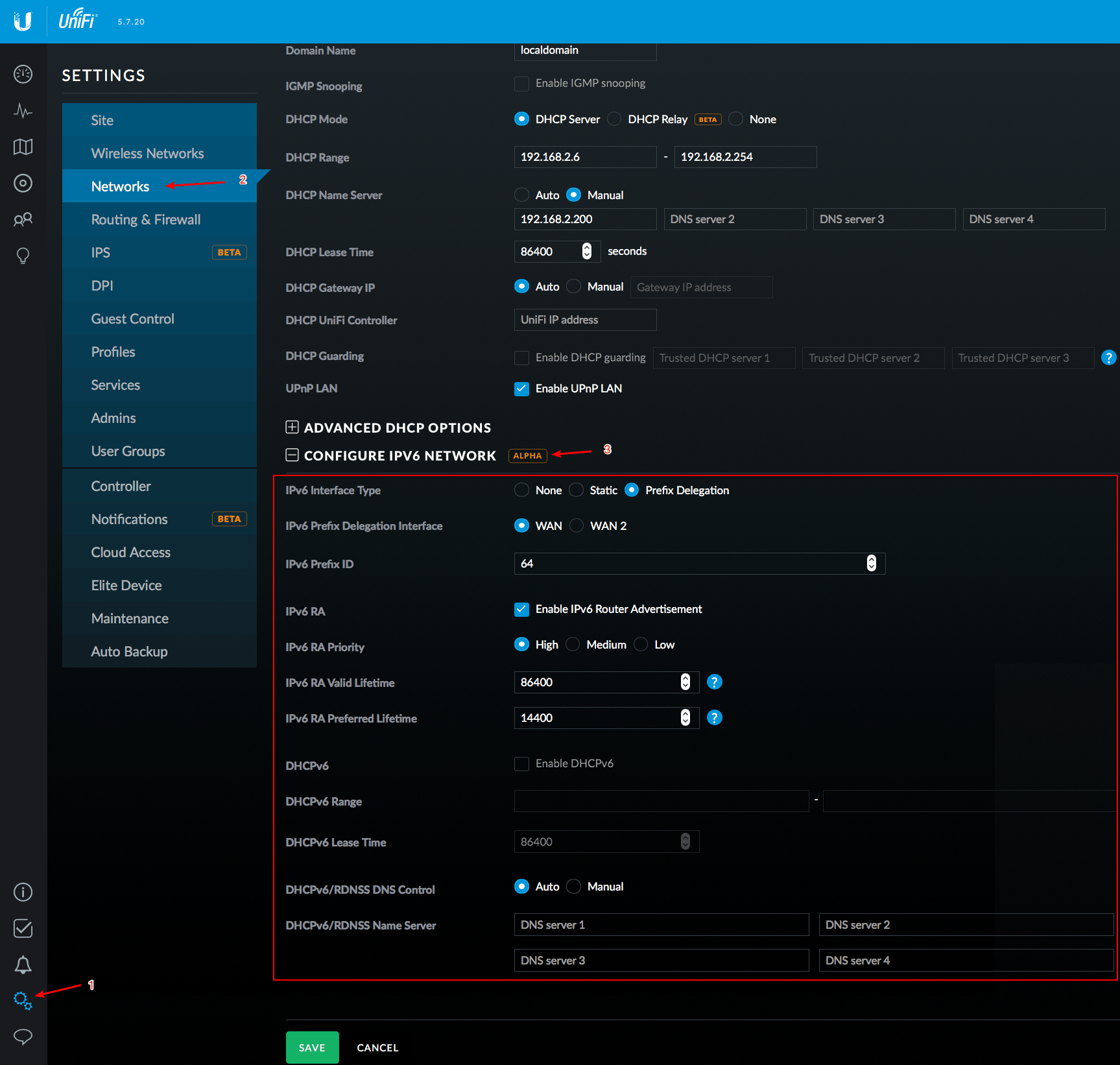Open User Groups settings
The height and width of the screenshot is (1065, 1120).
tap(160, 451)
